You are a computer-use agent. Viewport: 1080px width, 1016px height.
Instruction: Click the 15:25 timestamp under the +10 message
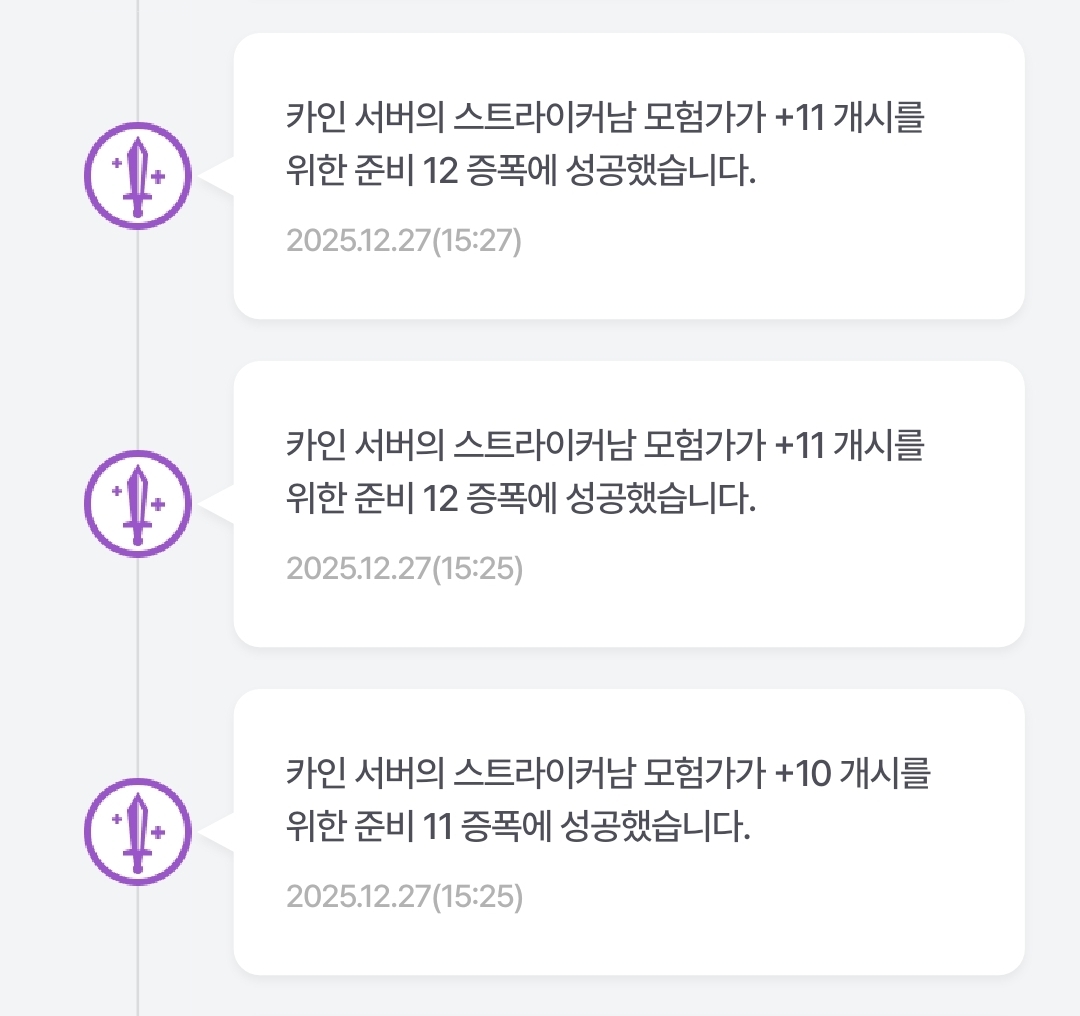[x=404, y=897]
